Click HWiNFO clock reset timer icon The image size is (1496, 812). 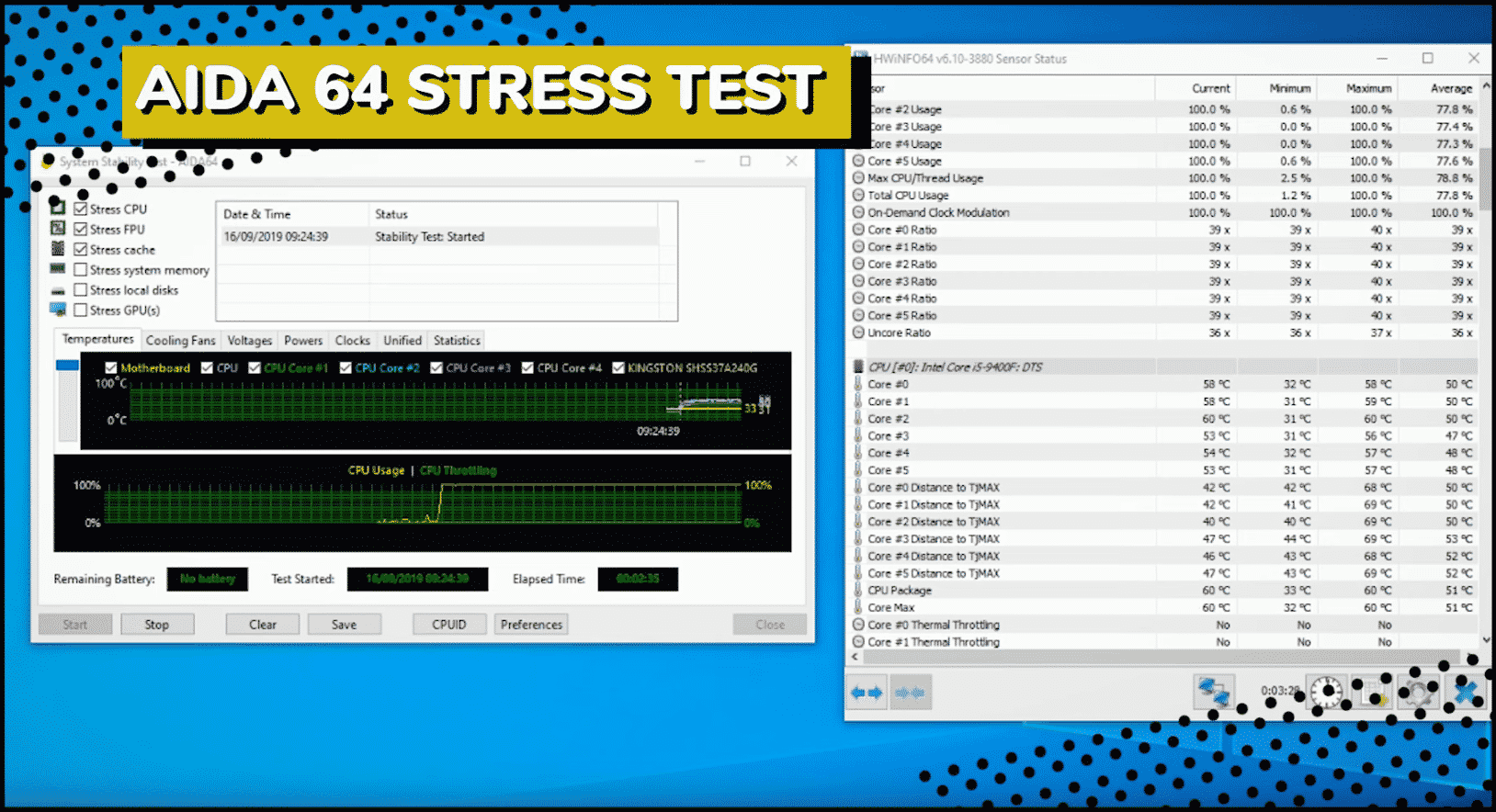pos(1327,692)
